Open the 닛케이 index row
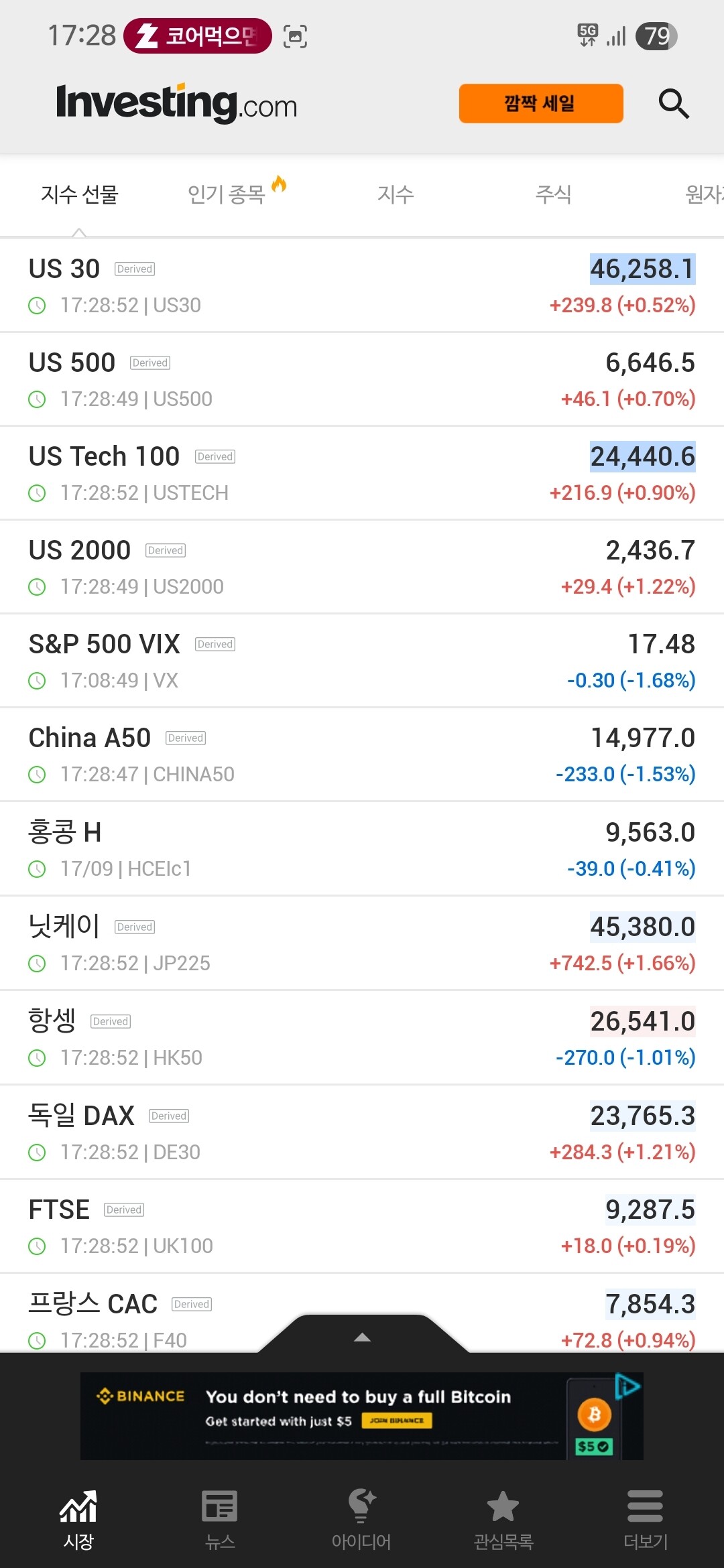724x1568 pixels. pyautogui.click(x=362, y=943)
